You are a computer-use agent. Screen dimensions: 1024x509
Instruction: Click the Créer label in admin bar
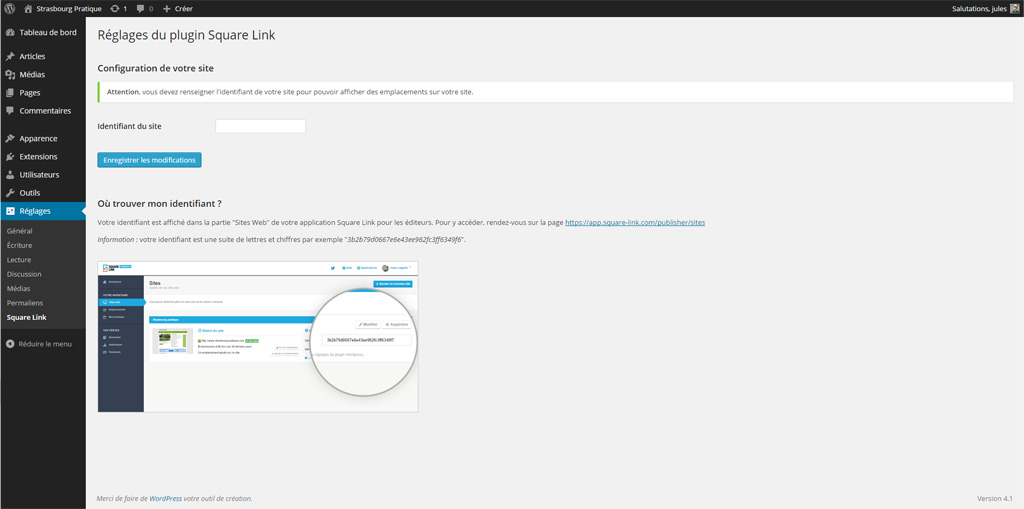[184, 8]
